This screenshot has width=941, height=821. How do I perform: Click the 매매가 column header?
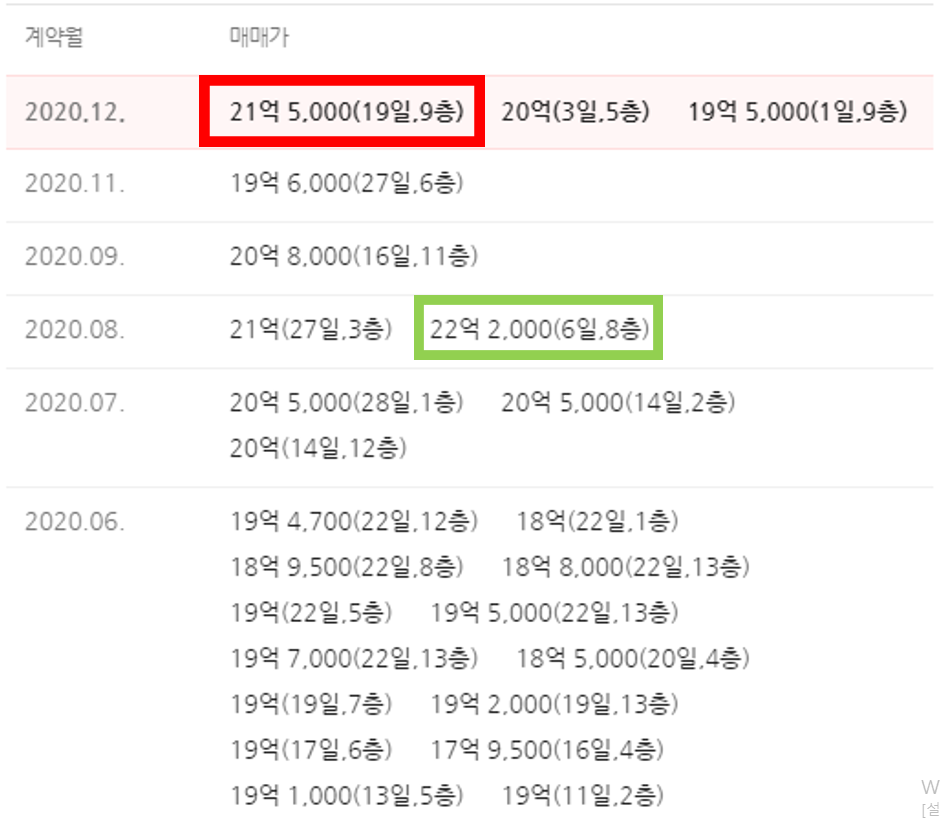pyautogui.click(x=259, y=37)
